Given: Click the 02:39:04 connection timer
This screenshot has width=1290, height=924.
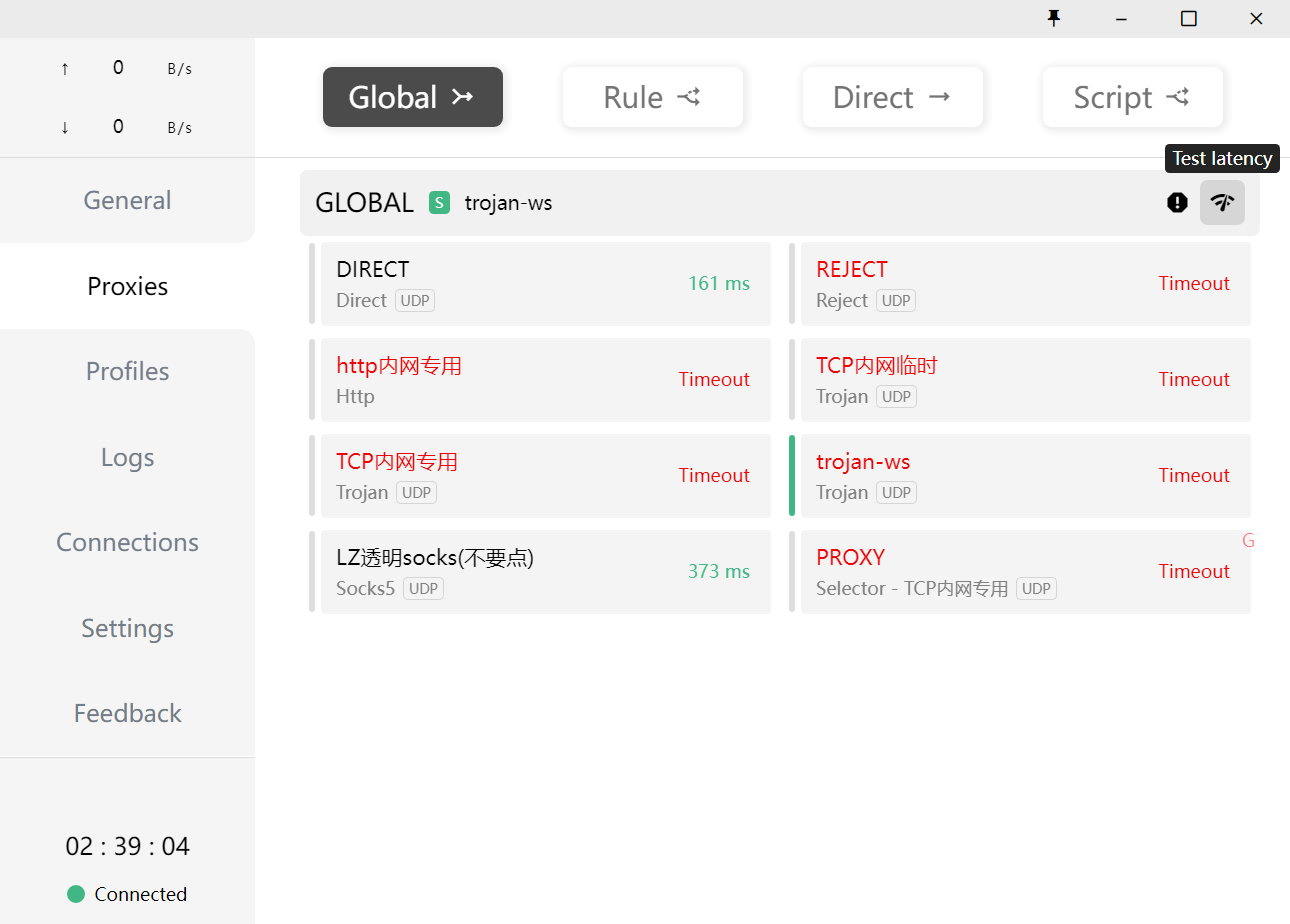Looking at the screenshot, I should click(127, 846).
